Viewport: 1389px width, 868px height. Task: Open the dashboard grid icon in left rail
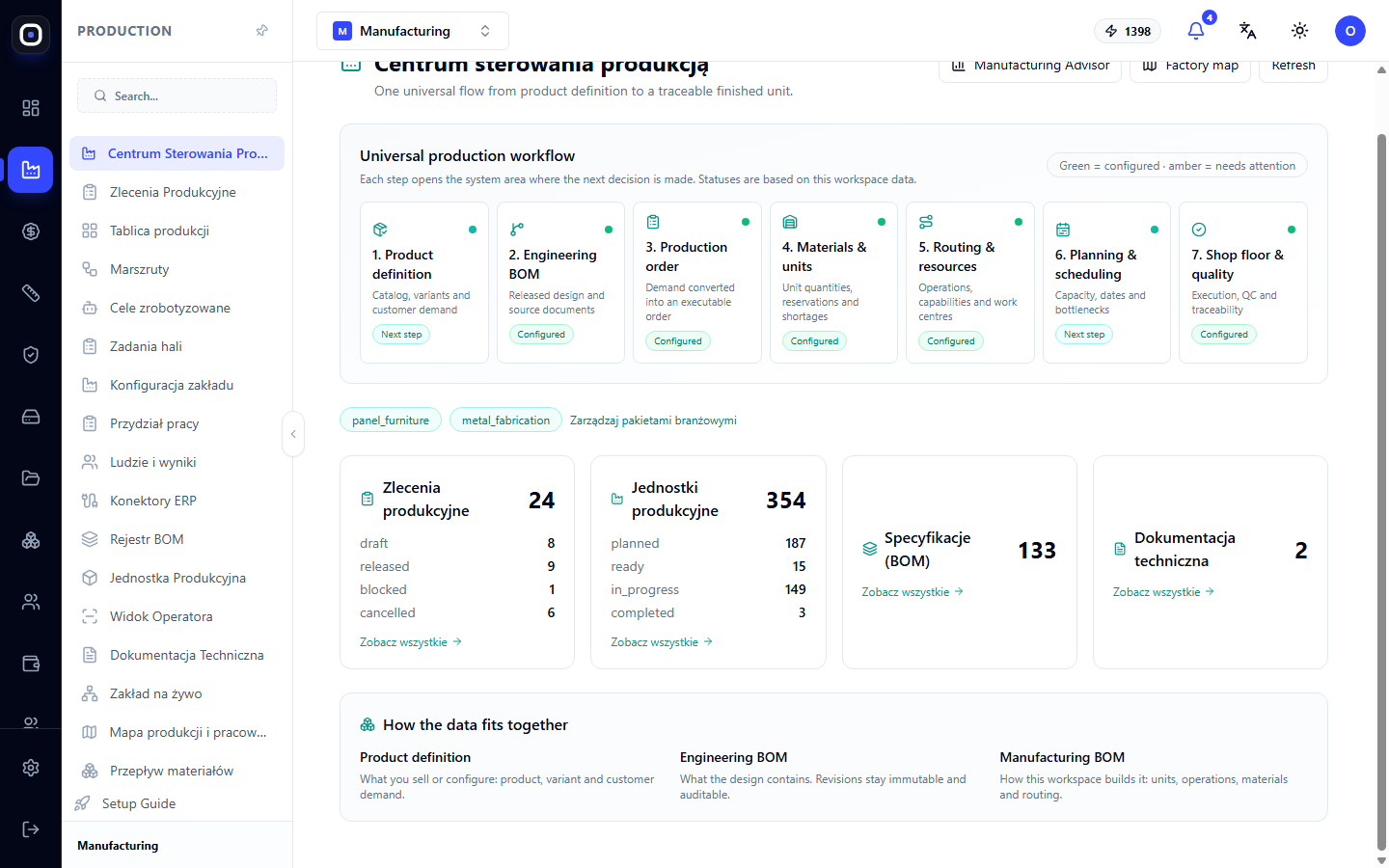tap(31, 108)
